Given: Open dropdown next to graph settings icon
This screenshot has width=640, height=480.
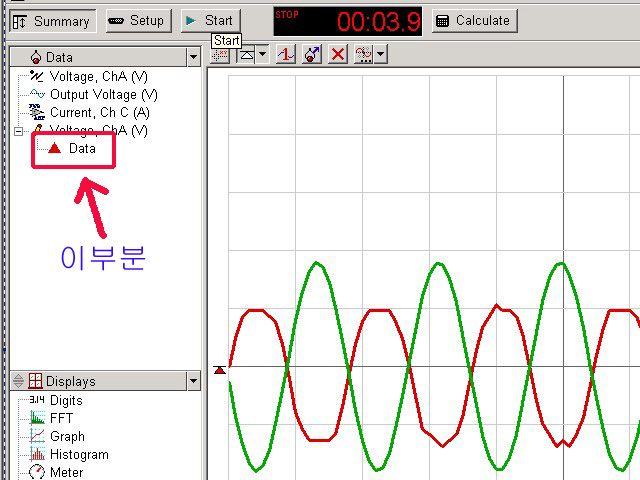Looking at the screenshot, I should tap(381, 55).
